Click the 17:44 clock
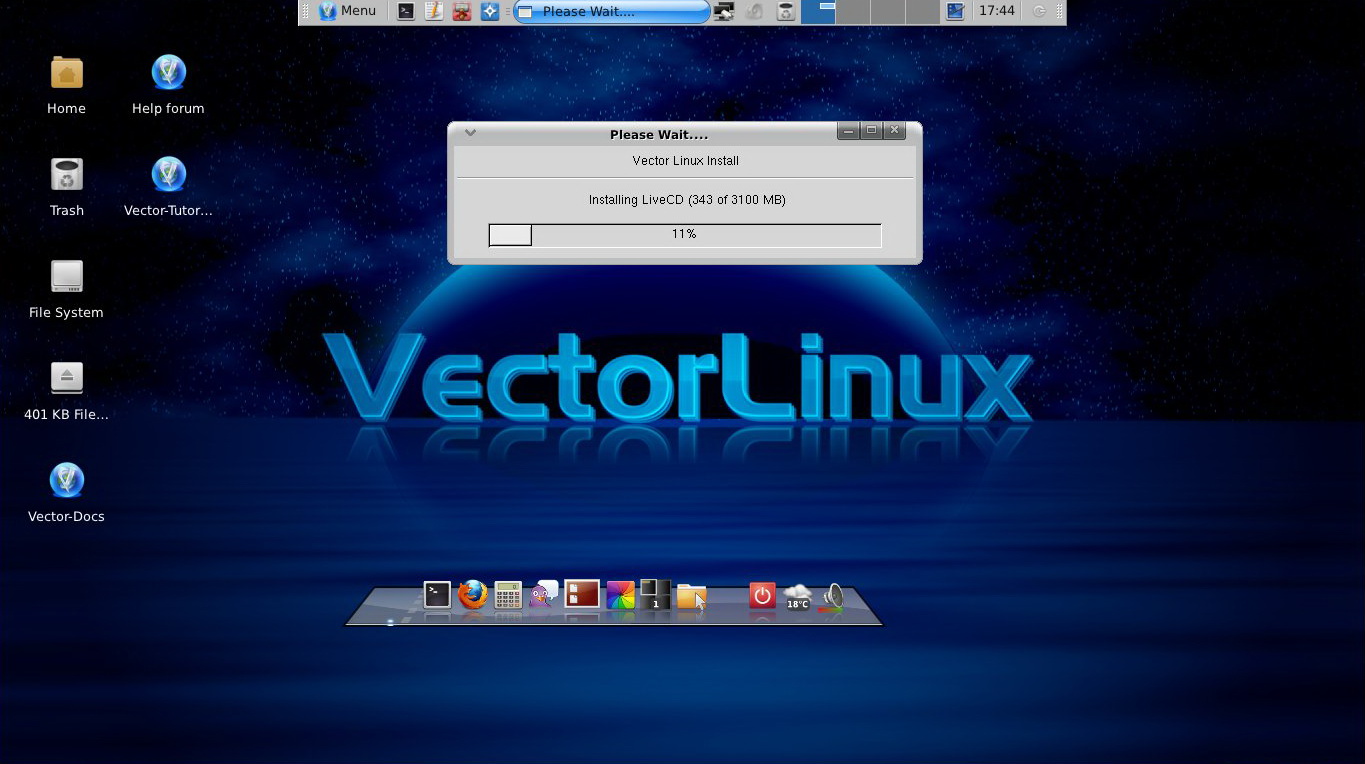This screenshot has height=764, width=1365. 996,11
